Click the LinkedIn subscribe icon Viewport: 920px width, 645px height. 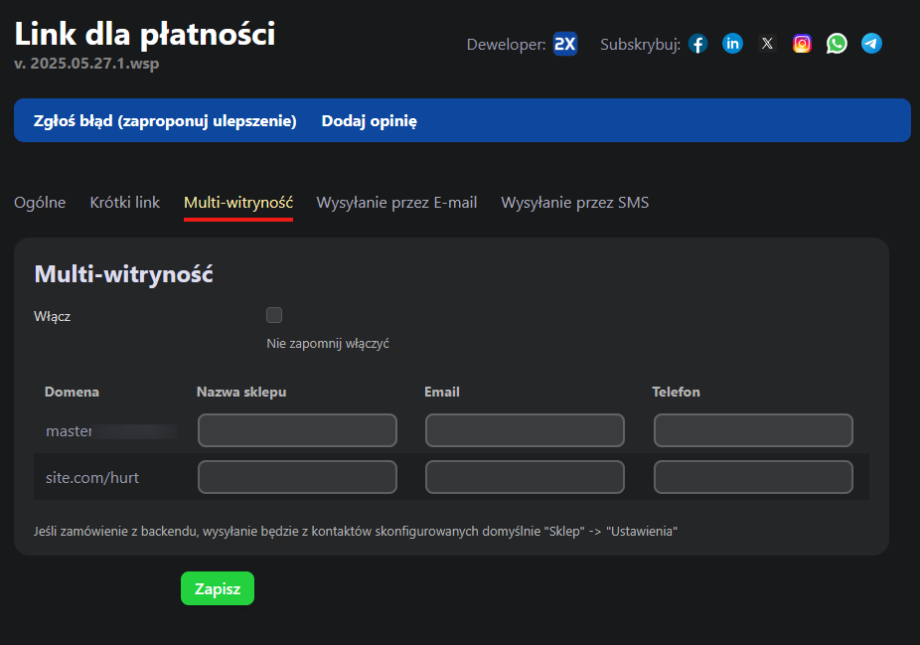coord(733,44)
